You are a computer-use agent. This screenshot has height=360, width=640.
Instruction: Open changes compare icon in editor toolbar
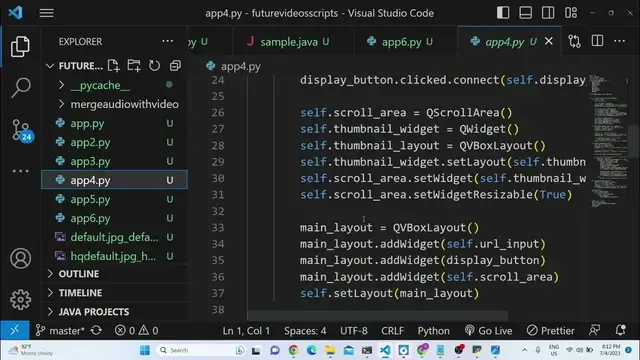click(x=574, y=41)
